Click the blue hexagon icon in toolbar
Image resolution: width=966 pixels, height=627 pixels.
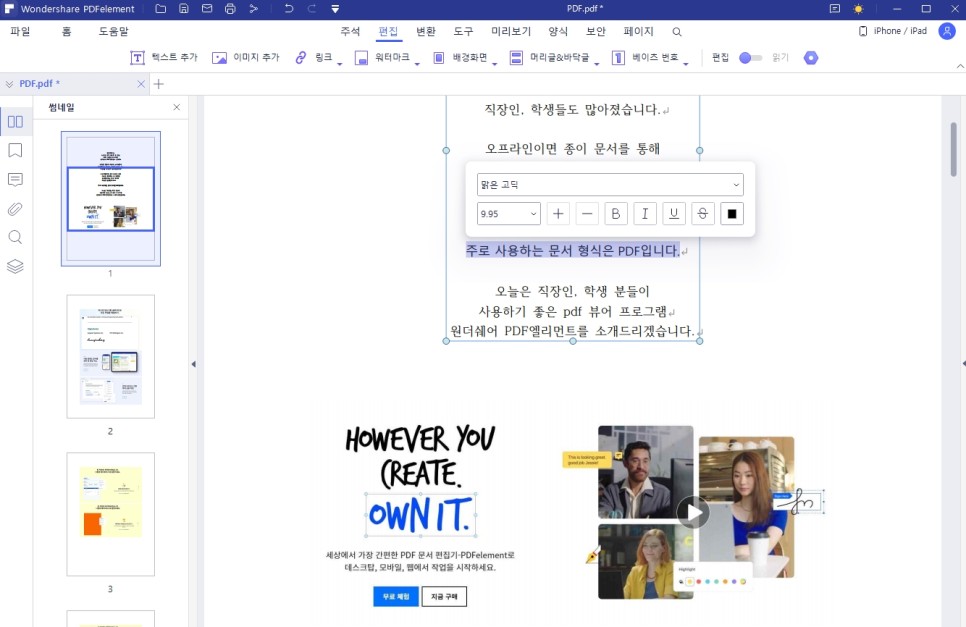coord(811,57)
